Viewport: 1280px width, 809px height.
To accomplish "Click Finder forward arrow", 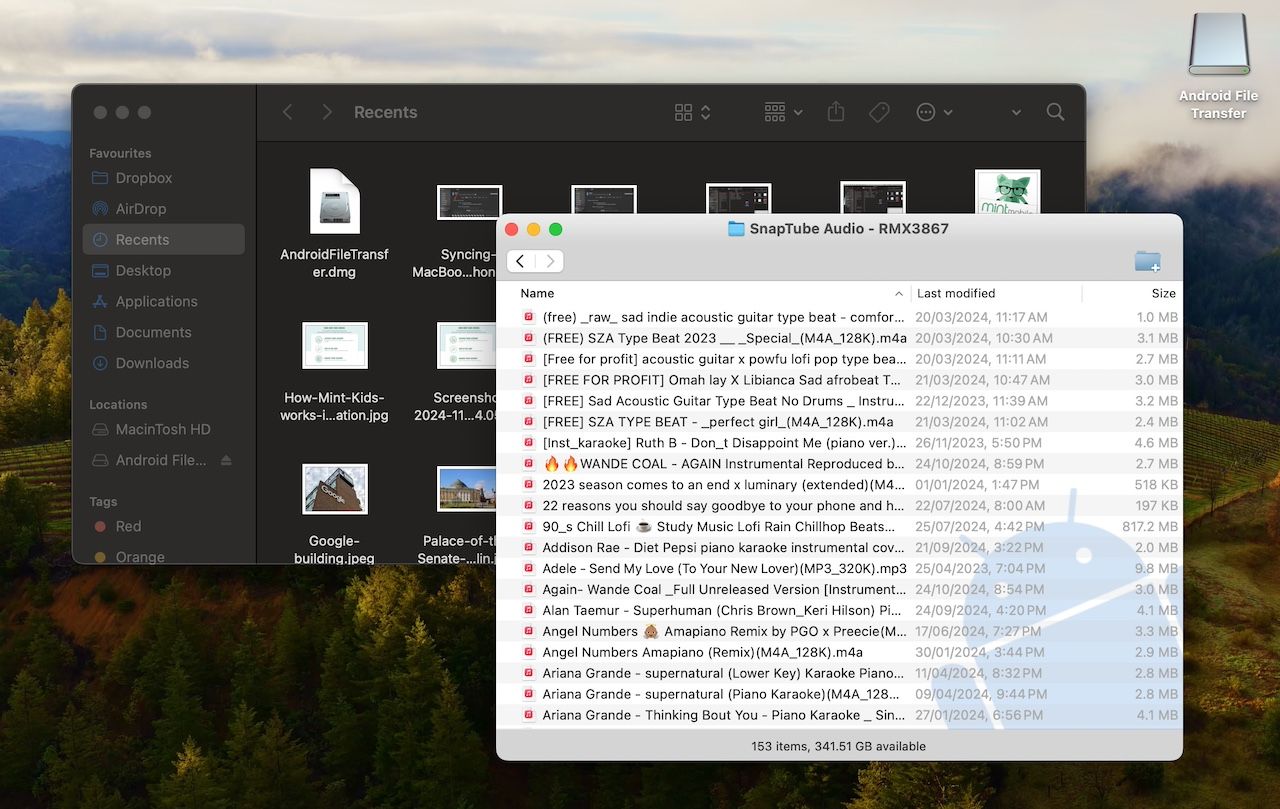I will pos(327,112).
